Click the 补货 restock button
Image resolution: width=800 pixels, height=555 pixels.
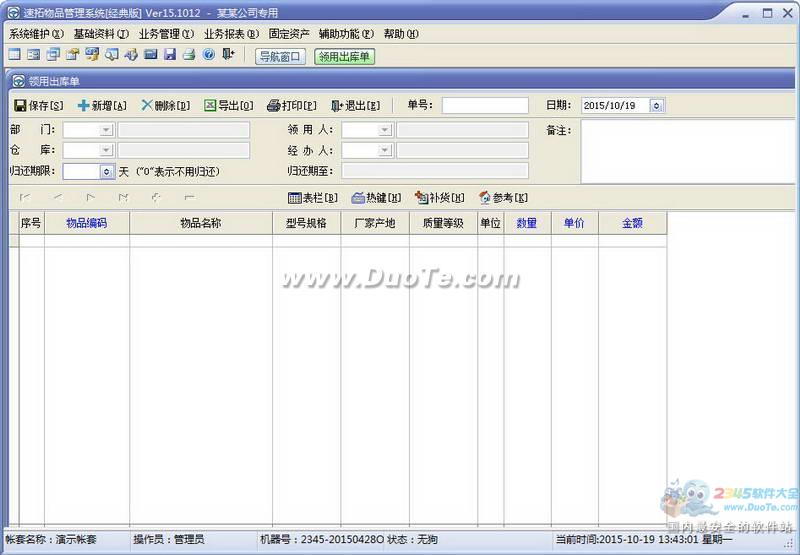440,198
